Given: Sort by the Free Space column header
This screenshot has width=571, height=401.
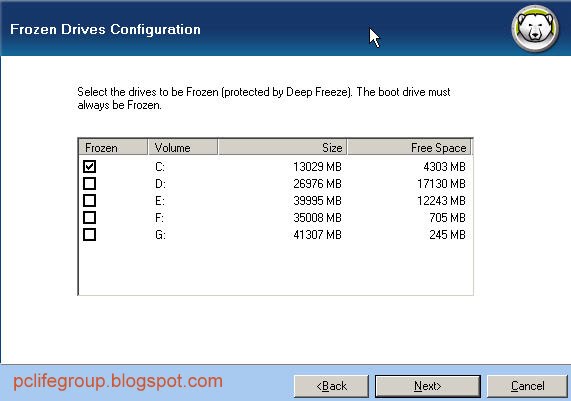Looking at the screenshot, I should pyautogui.click(x=409, y=148).
